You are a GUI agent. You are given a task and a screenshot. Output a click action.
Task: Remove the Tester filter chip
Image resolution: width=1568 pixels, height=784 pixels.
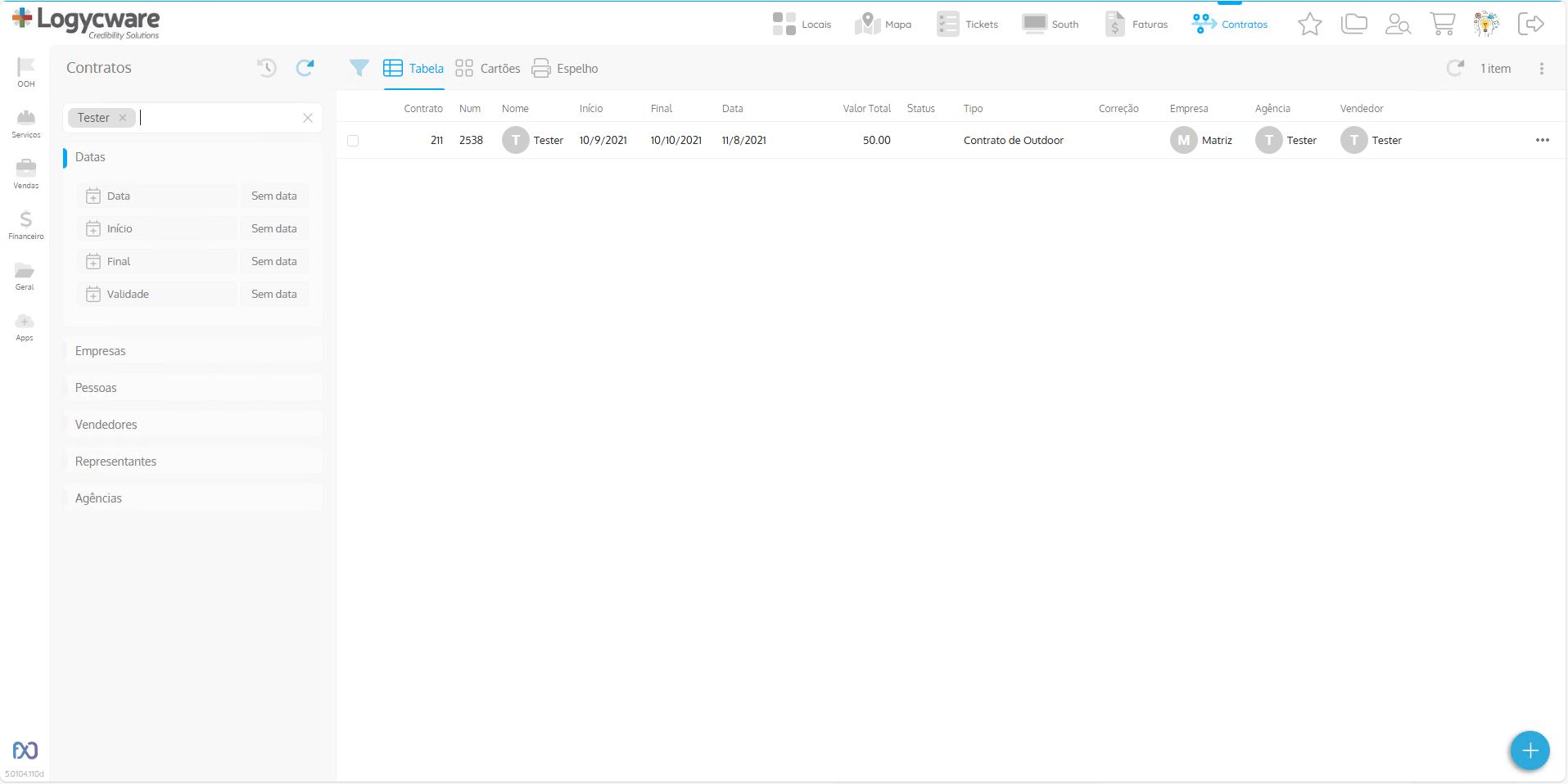(123, 118)
